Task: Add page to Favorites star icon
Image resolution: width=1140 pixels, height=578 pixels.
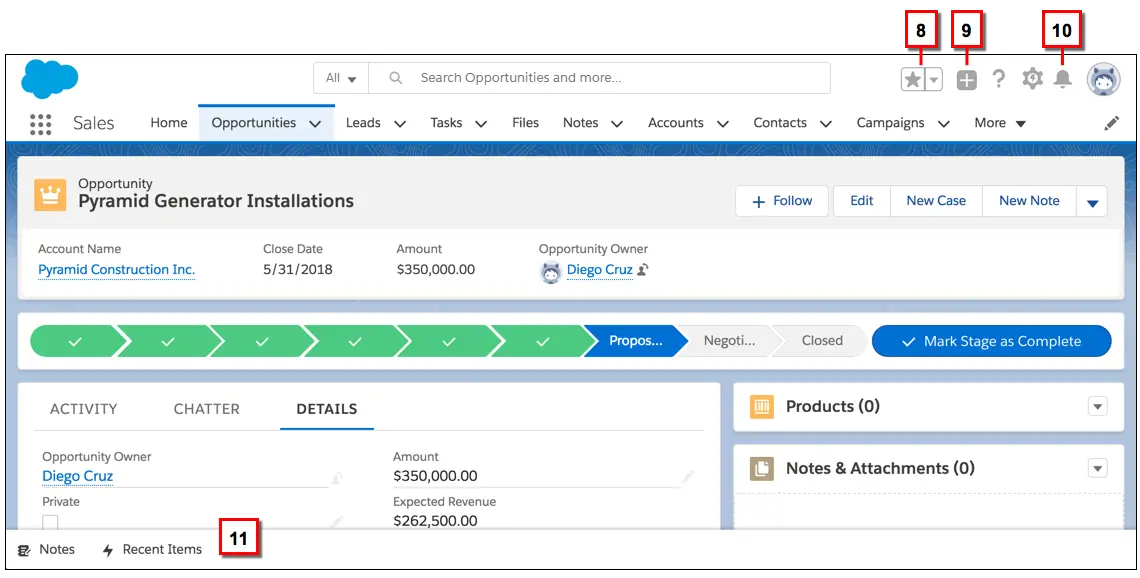Action: pyautogui.click(x=912, y=79)
